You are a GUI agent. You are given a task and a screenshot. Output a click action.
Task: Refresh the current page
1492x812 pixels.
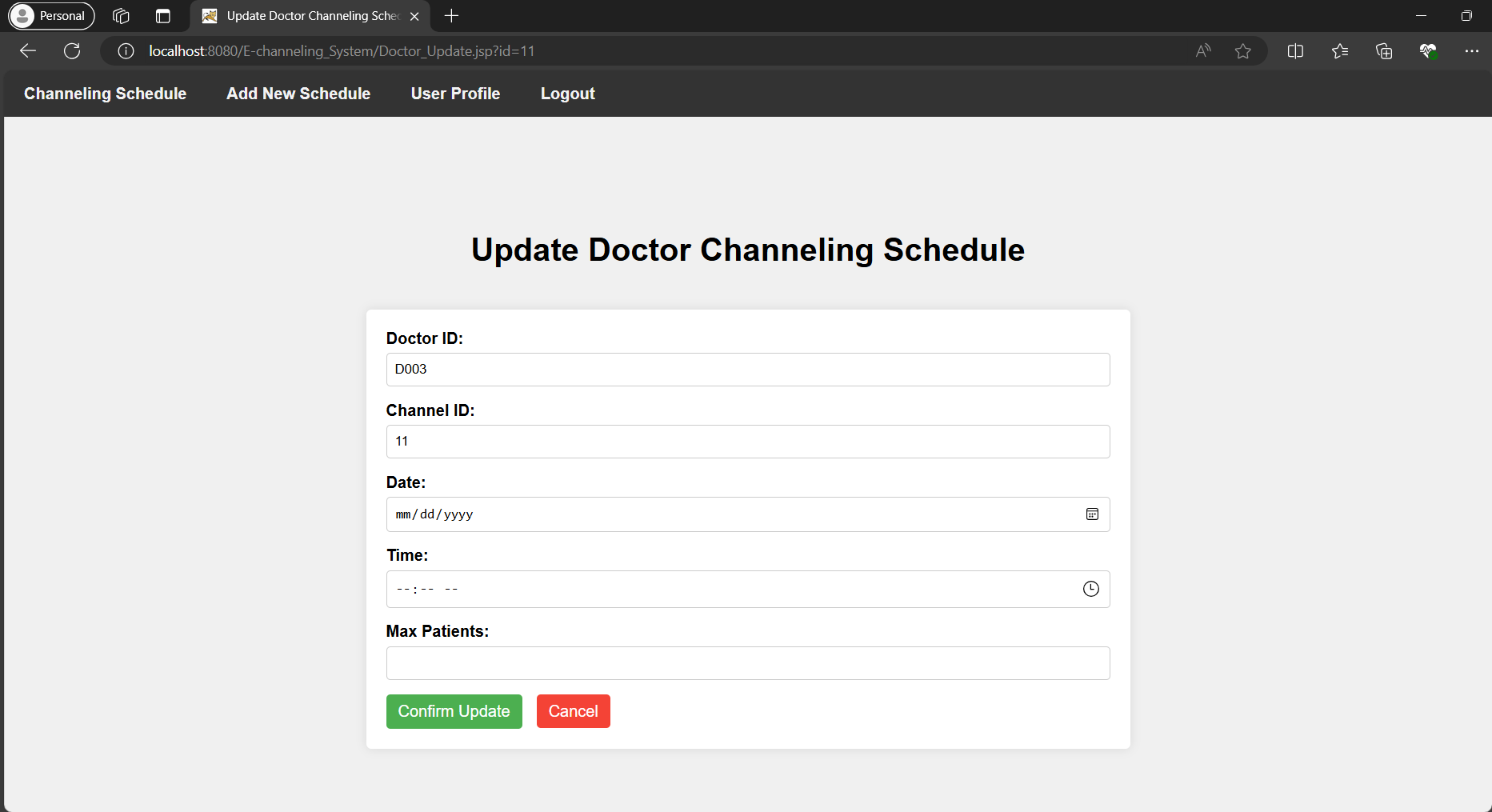click(x=72, y=51)
